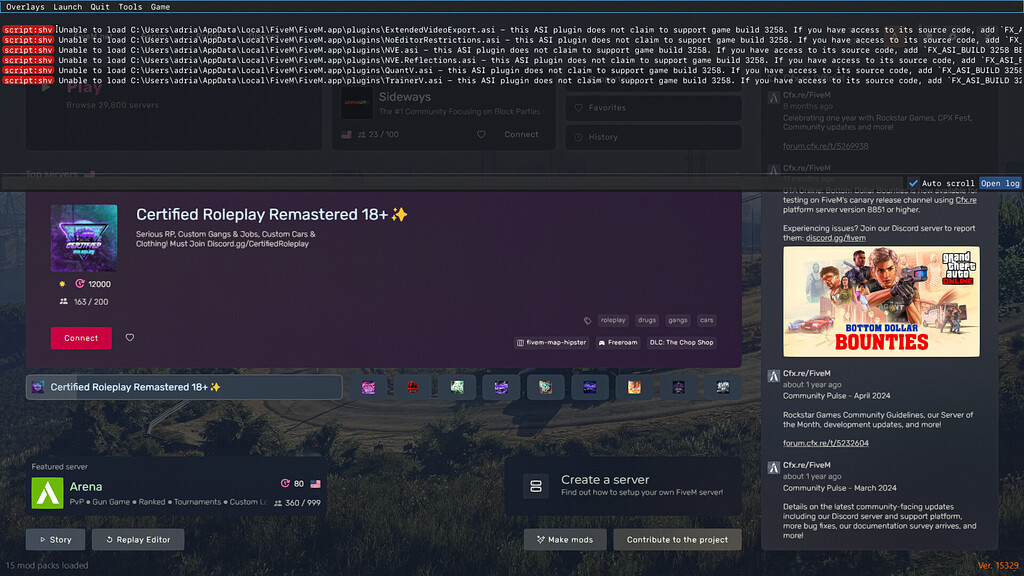The image size is (1024, 576).
Task: Connect to Certified Roleplay Remastered server
Action: tap(81, 338)
